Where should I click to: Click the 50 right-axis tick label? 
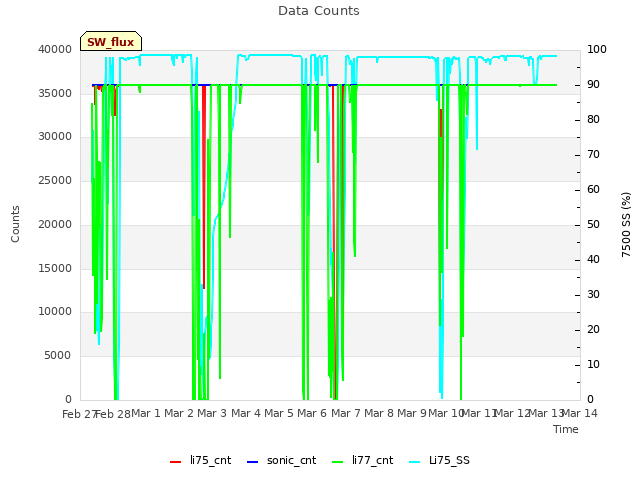(593, 224)
